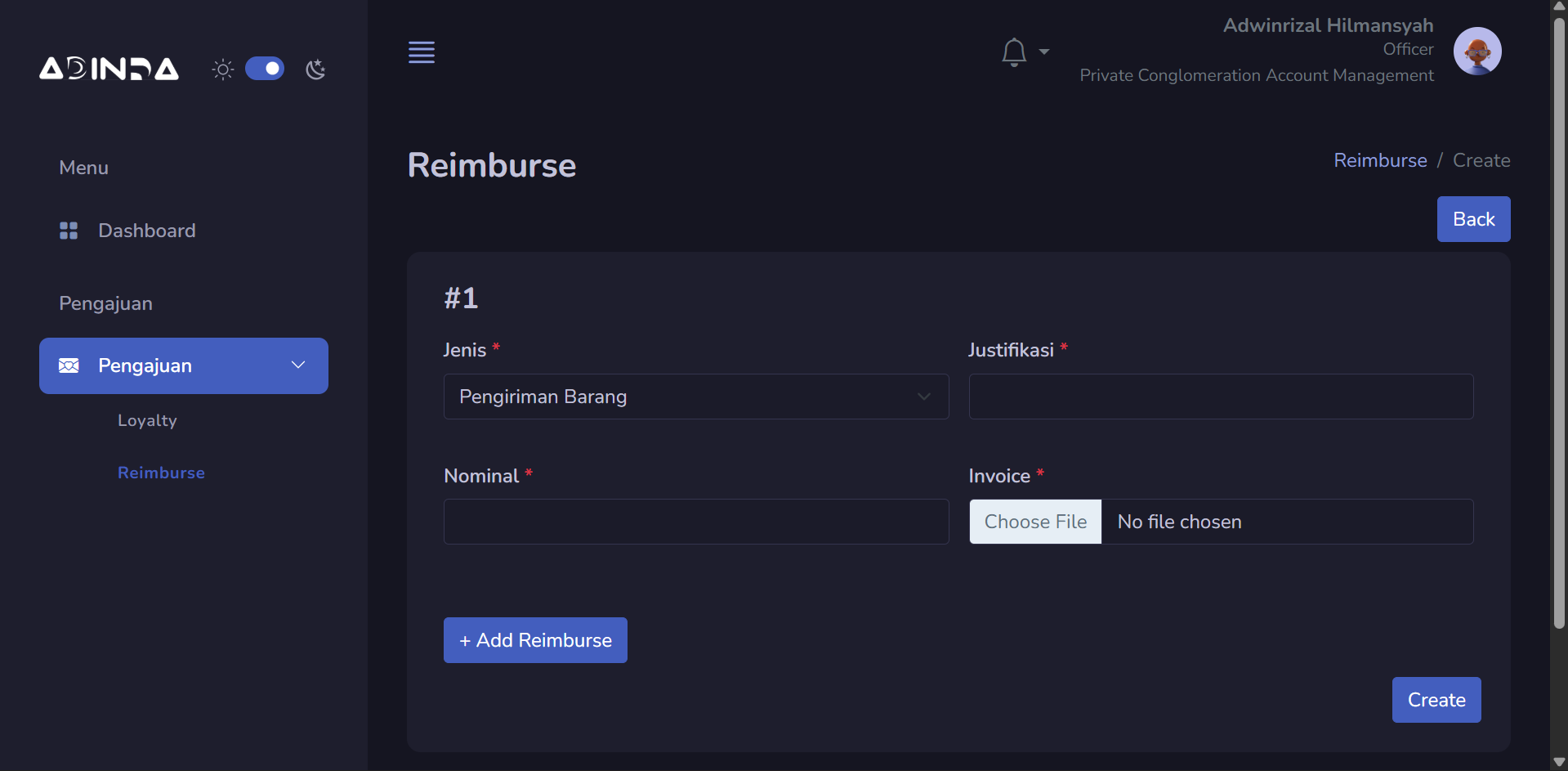Image resolution: width=1568 pixels, height=771 pixels.
Task: Click the ADINDA logo
Action: tap(109, 69)
